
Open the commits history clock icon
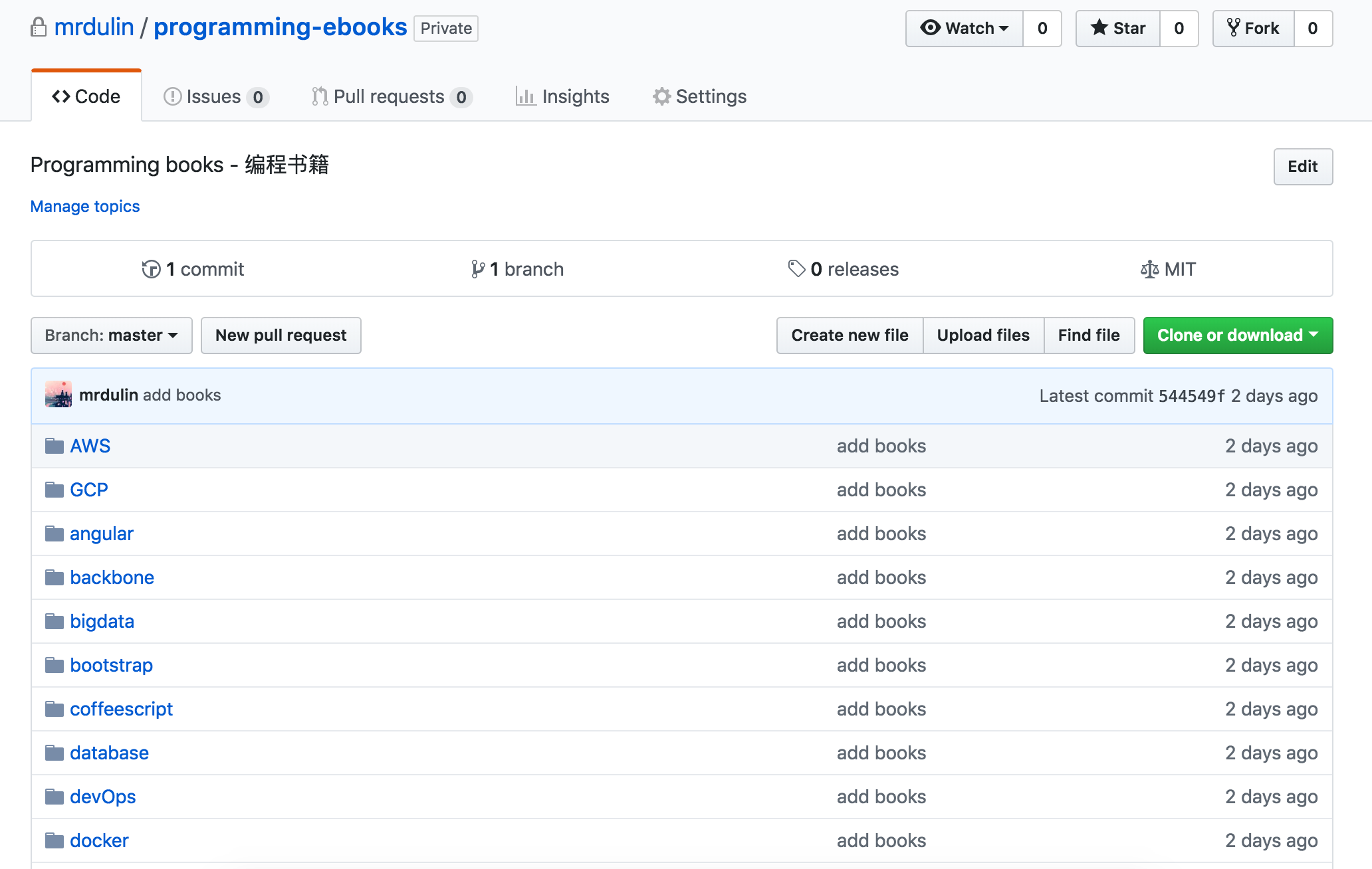[151, 269]
